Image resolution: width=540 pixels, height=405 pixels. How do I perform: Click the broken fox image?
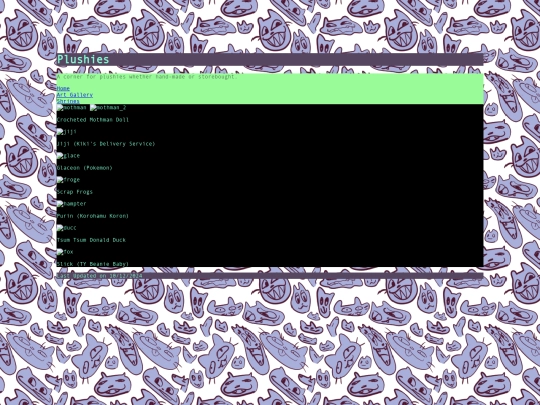[65, 252]
